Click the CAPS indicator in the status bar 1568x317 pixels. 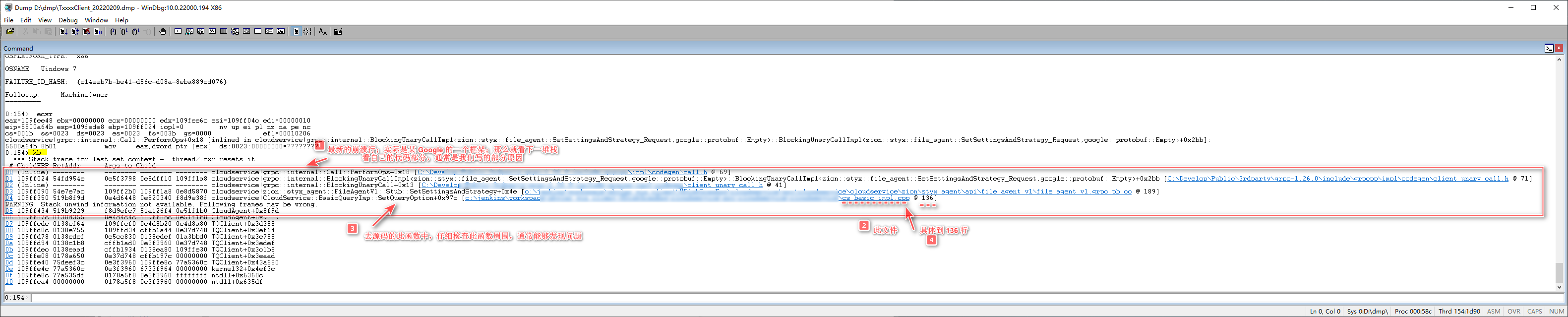pos(1534,312)
